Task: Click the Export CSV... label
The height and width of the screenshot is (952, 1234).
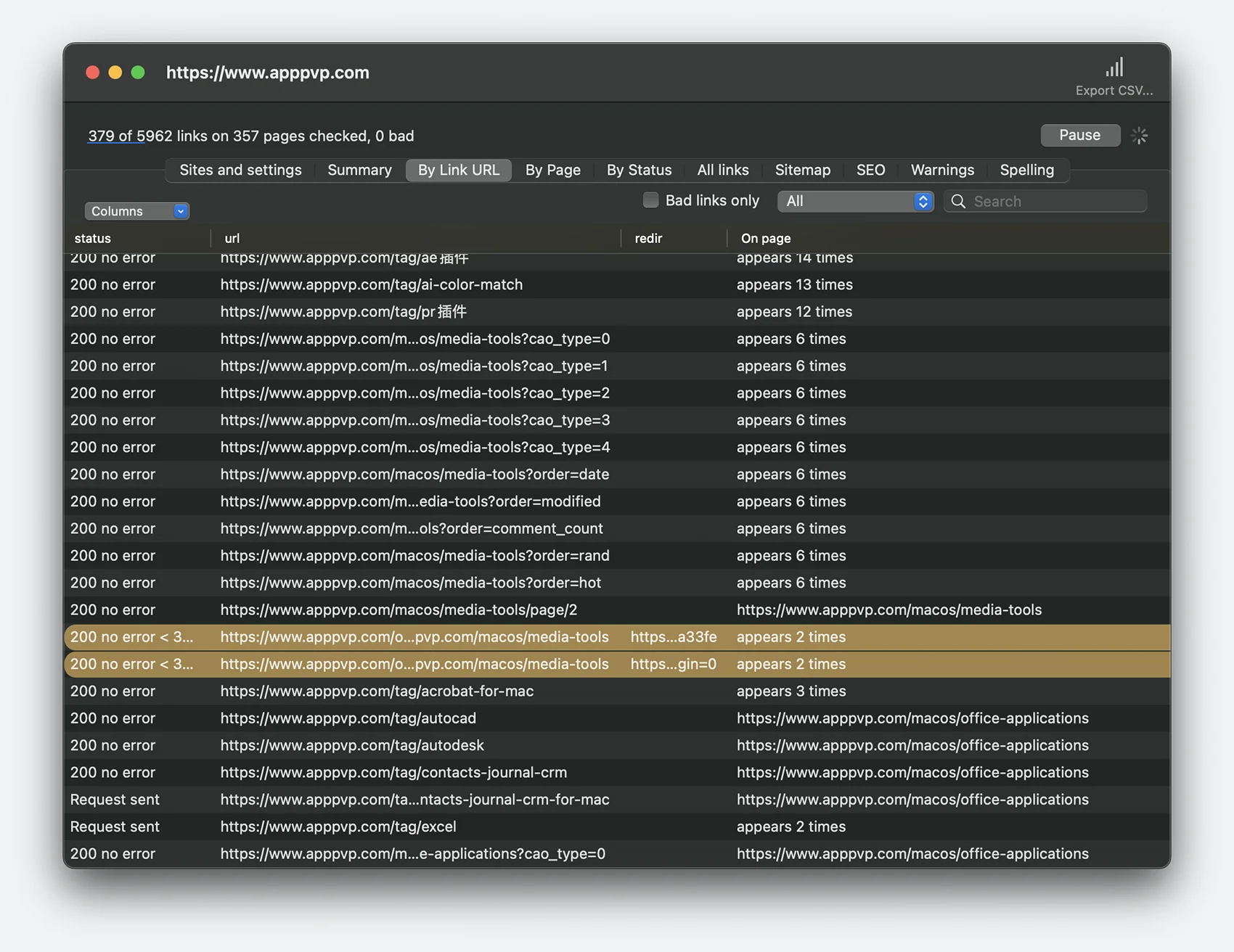Action: 1114,91
